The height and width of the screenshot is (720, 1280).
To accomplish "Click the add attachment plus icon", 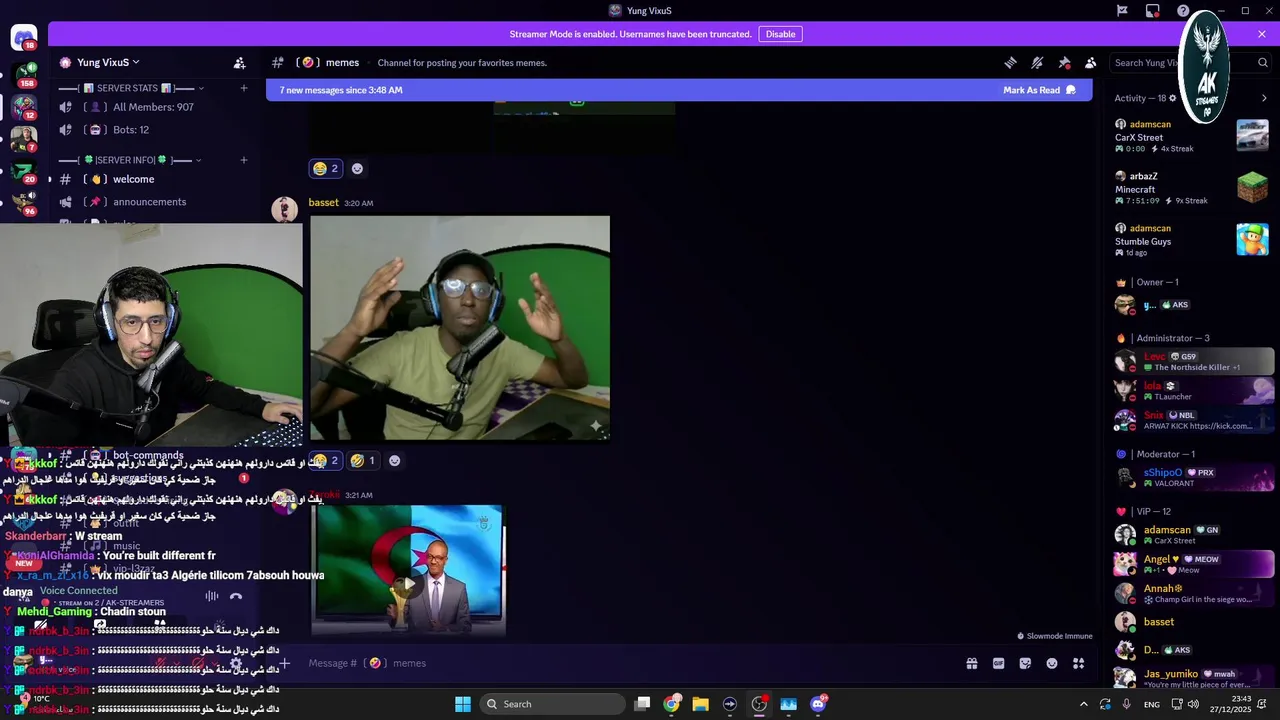I will 285,663.
